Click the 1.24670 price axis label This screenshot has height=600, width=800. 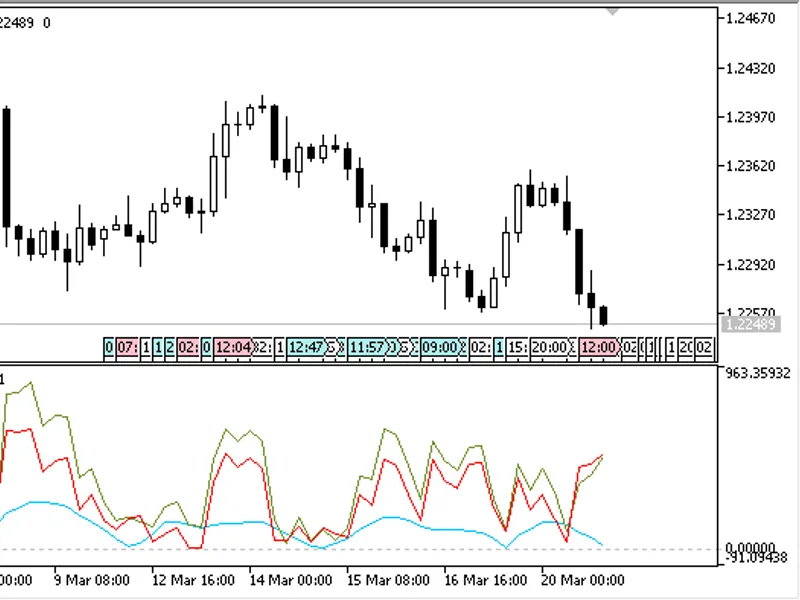click(x=750, y=19)
